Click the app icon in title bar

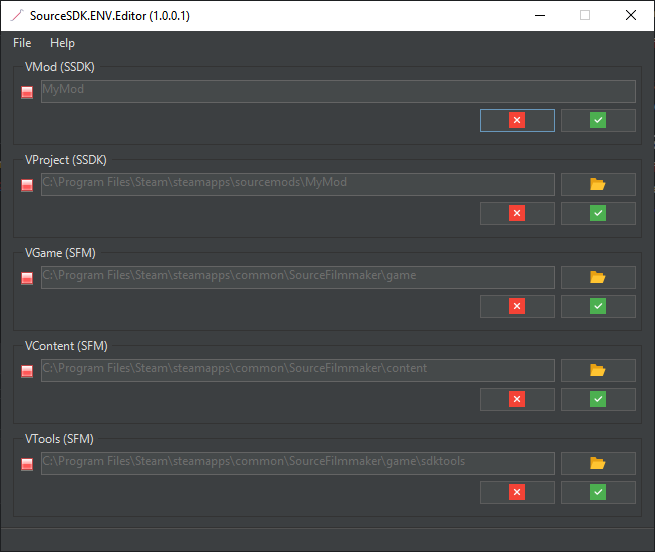[x=17, y=15]
